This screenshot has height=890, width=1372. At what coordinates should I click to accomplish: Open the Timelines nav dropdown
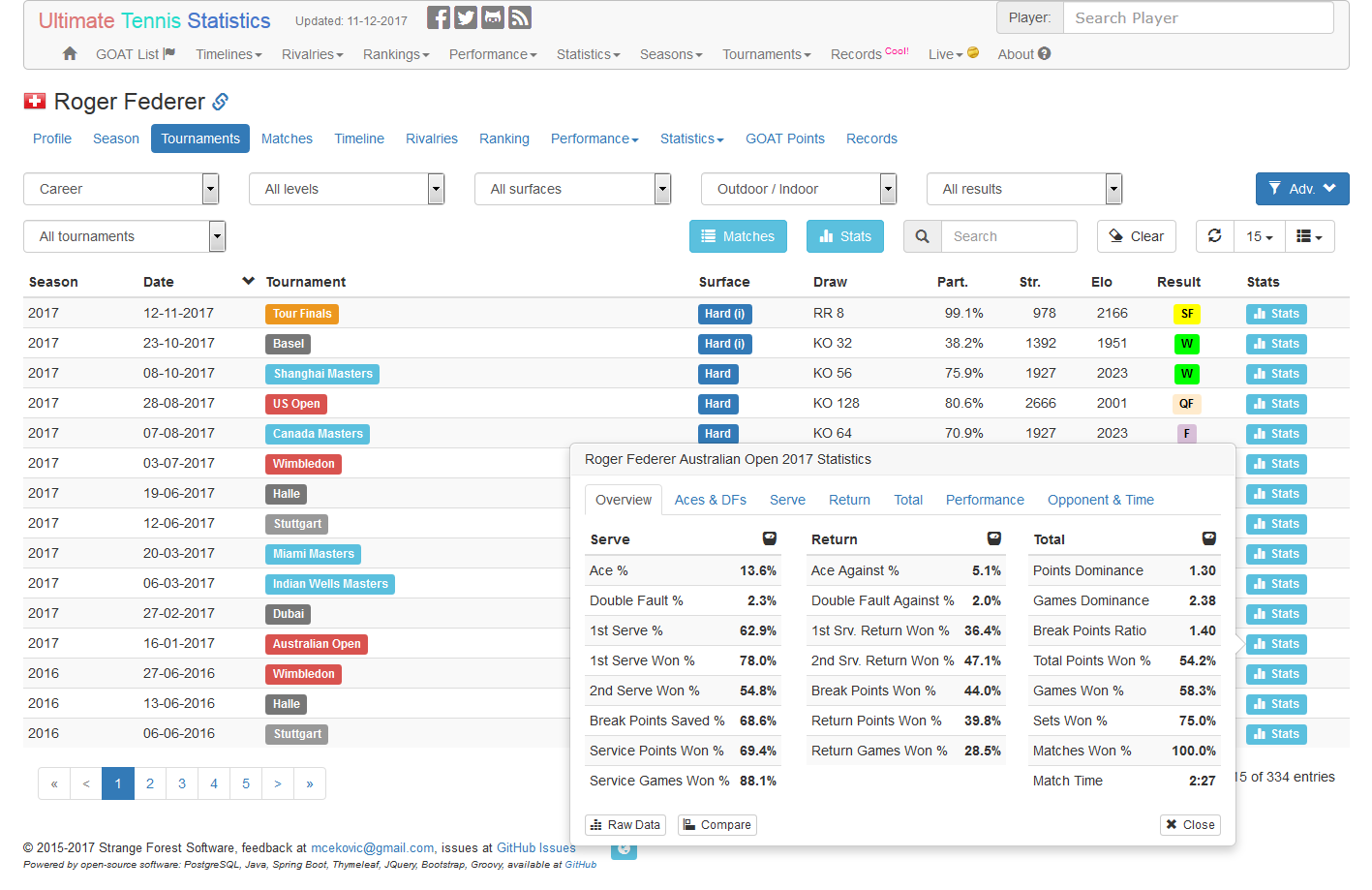[229, 54]
